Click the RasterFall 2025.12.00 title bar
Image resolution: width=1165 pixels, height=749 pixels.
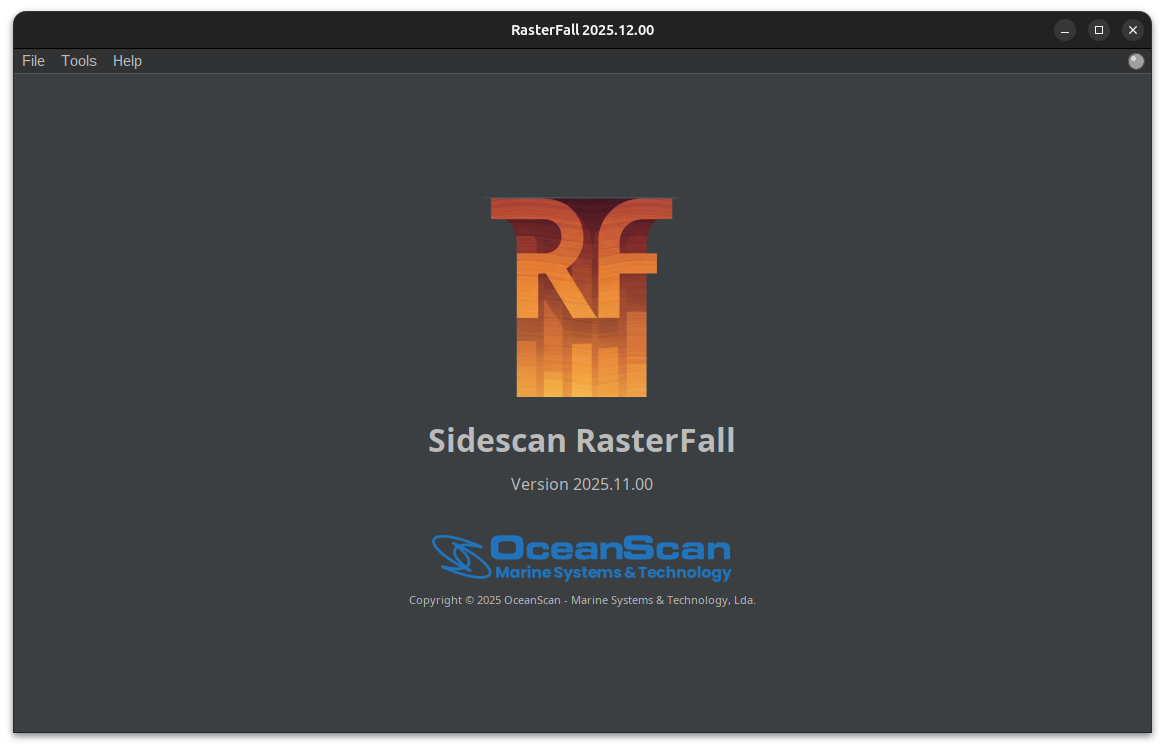tap(582, 30)
